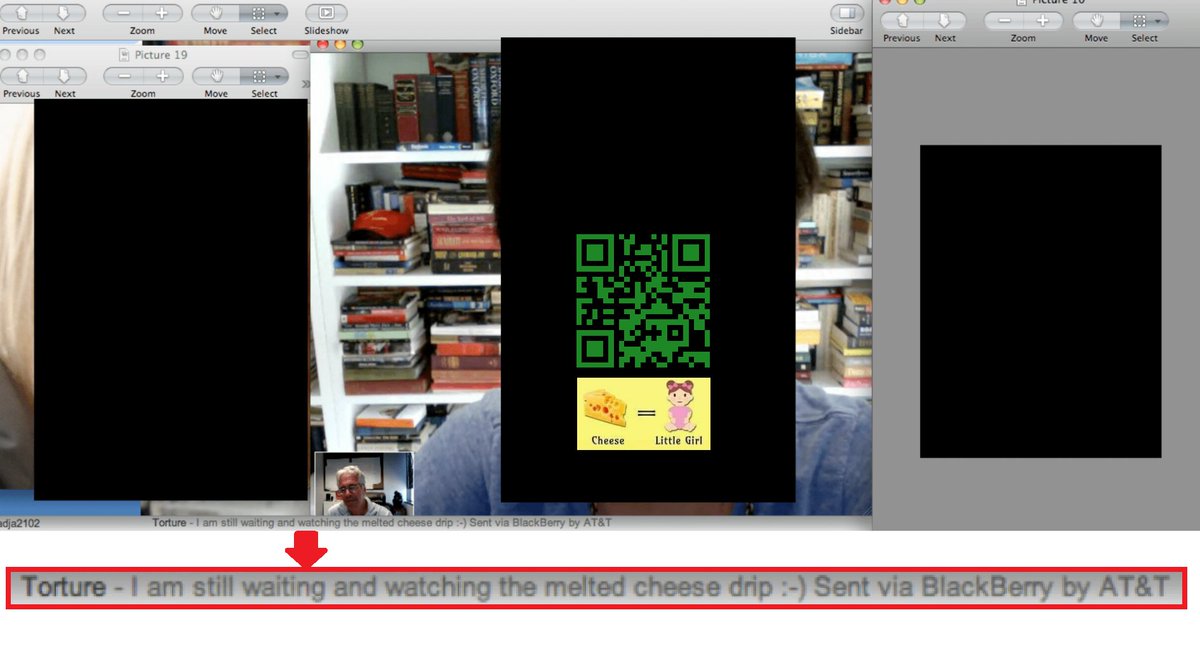Start the Slideshow
The height and width of the screenshot is (650, 1200).
click(x=326, y=13)
